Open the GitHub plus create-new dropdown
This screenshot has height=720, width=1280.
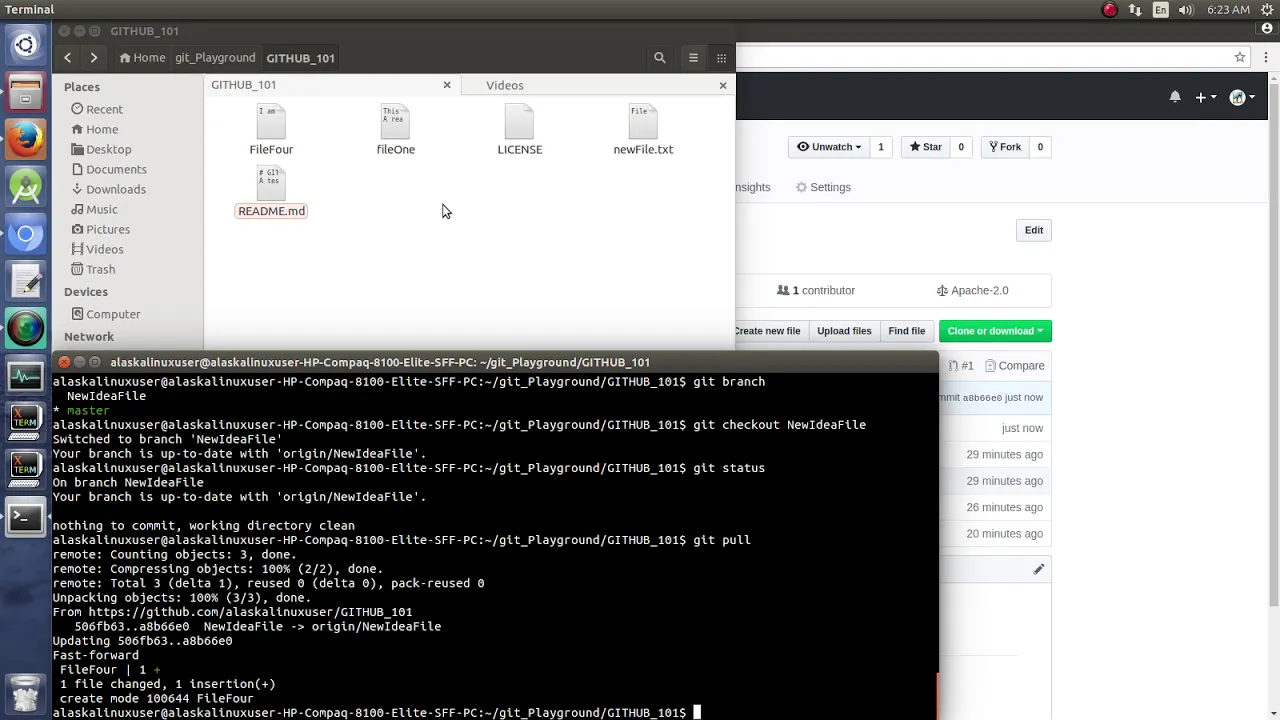(x=1206, y=97)
